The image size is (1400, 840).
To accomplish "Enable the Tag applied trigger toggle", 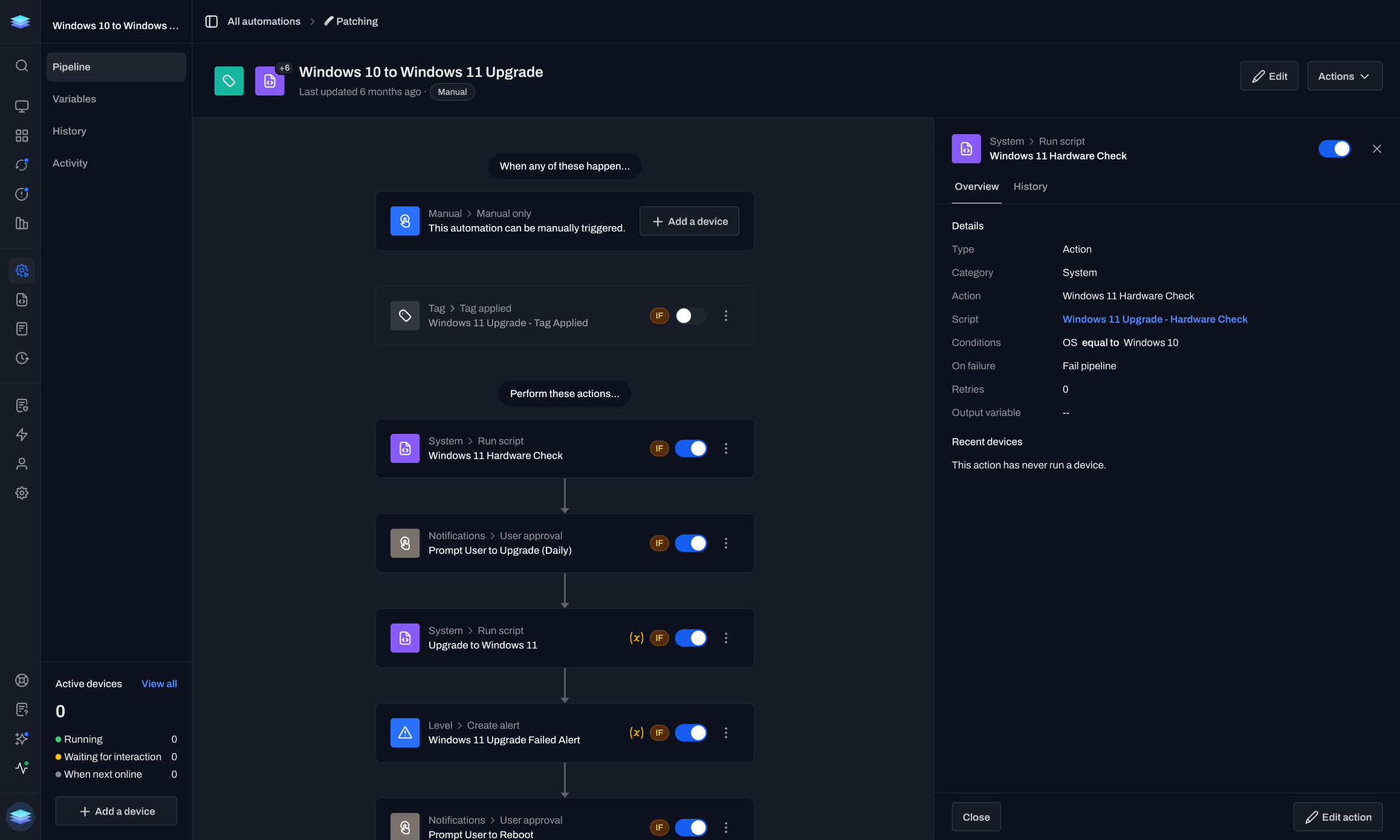I will (691, 315).
